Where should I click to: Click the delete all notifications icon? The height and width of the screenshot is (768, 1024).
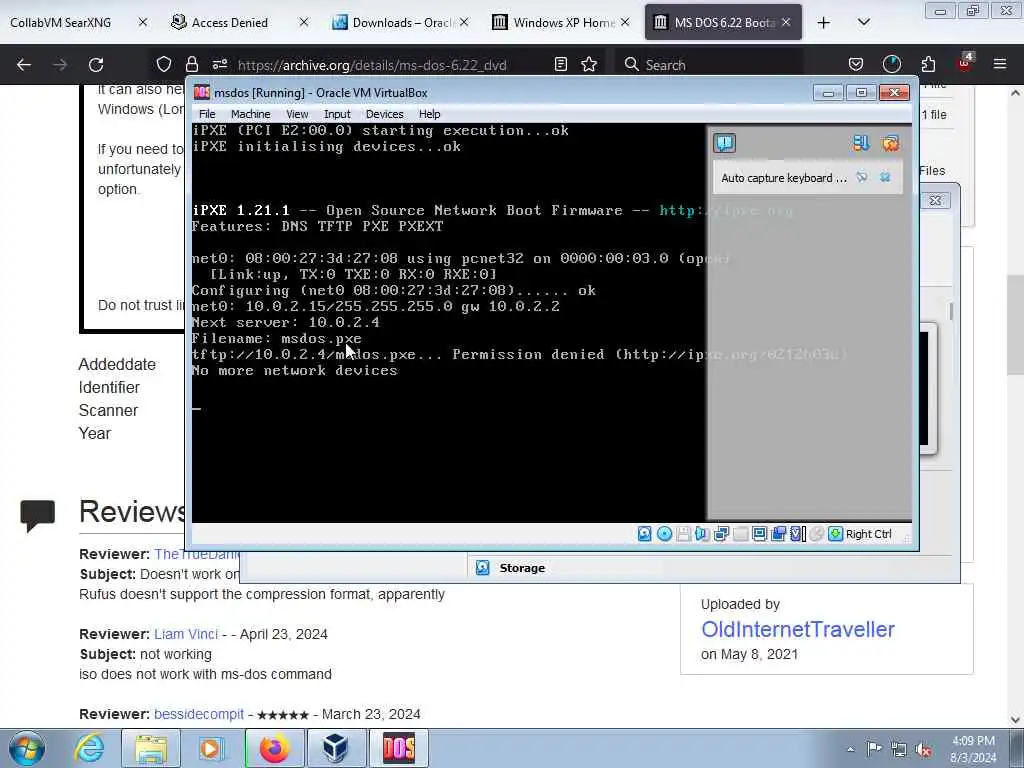[890, 142]
